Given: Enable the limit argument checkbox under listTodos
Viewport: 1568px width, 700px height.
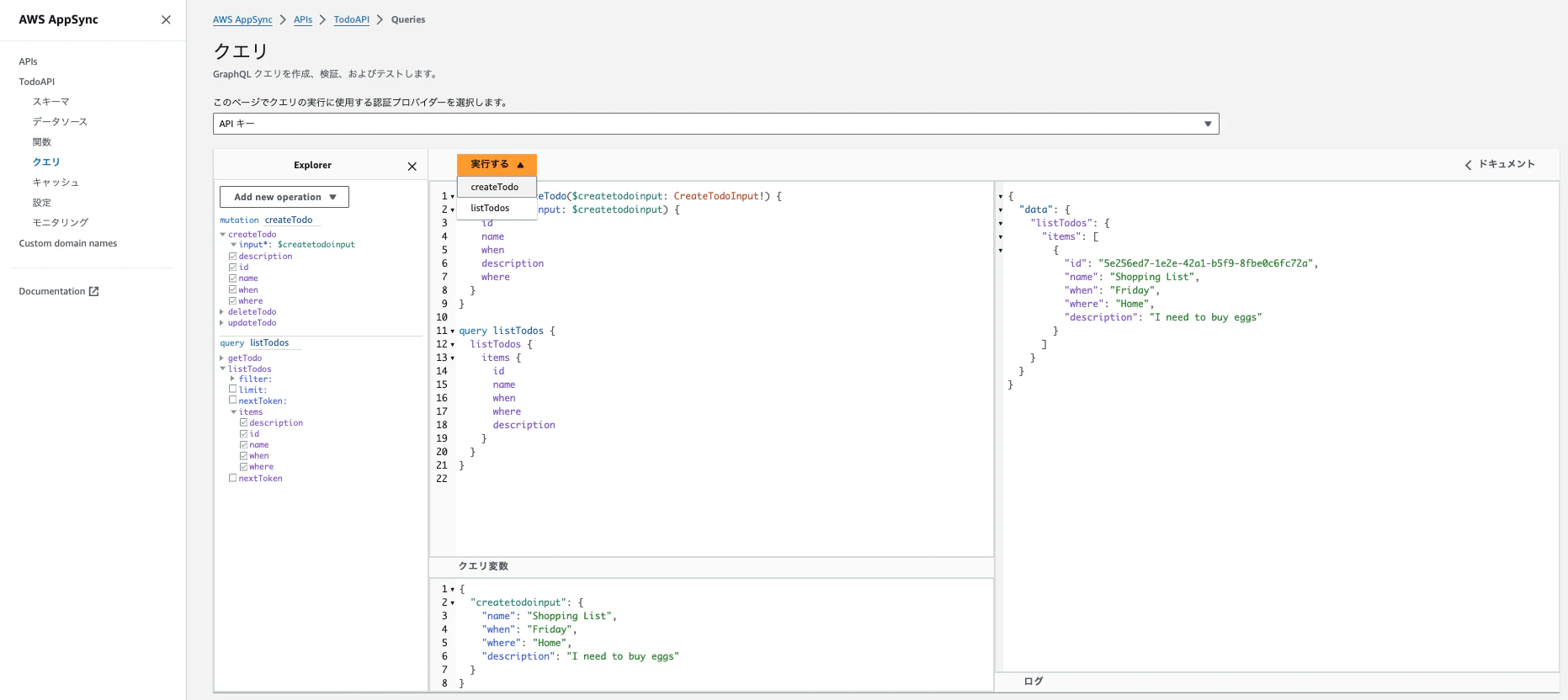Looking at the screenshot, I should (232, 390).
